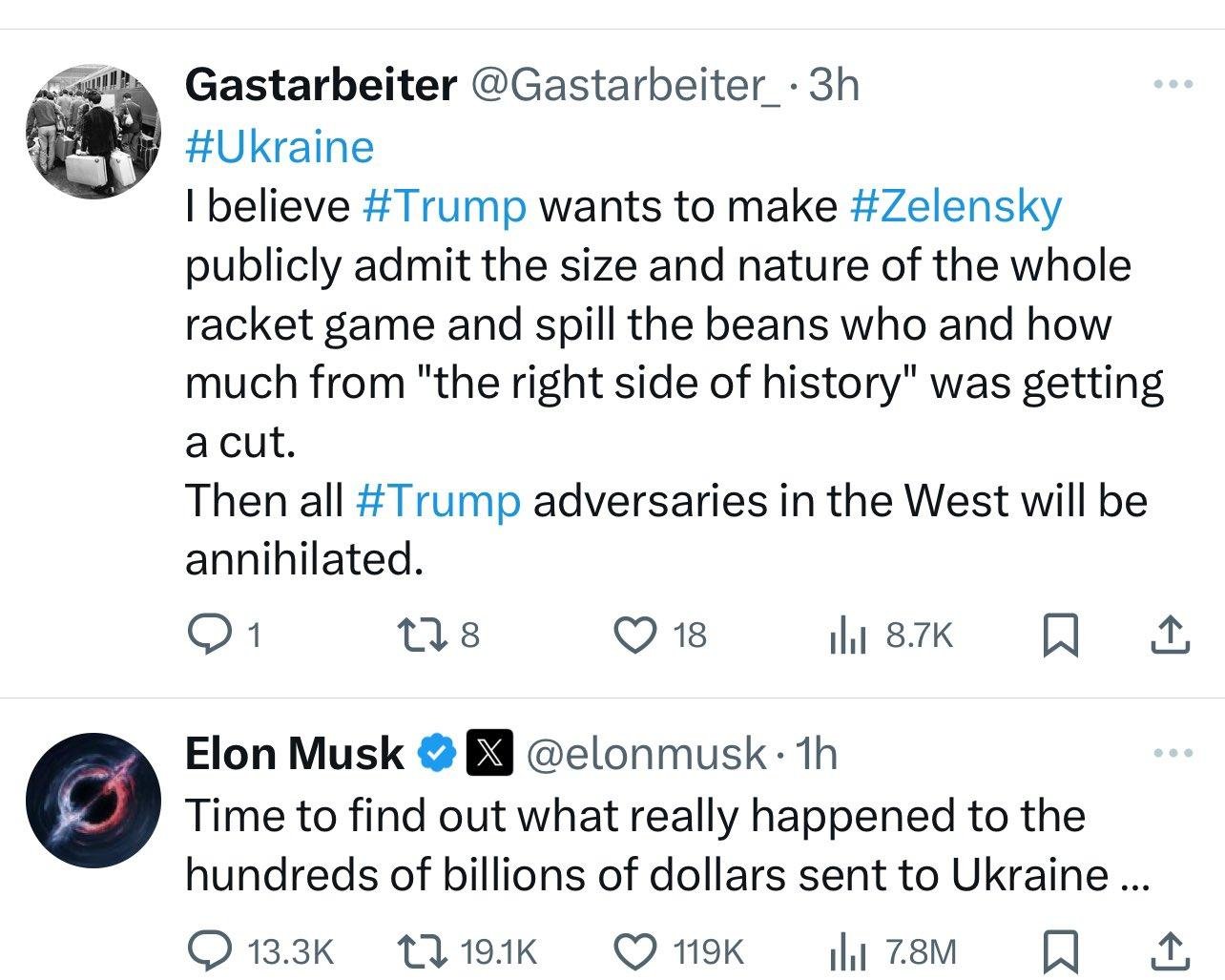The height and width of the screenshot is (980, 1225).
Task: Reply to the Gastarbeiter tweet
Action: pos(205,635)
